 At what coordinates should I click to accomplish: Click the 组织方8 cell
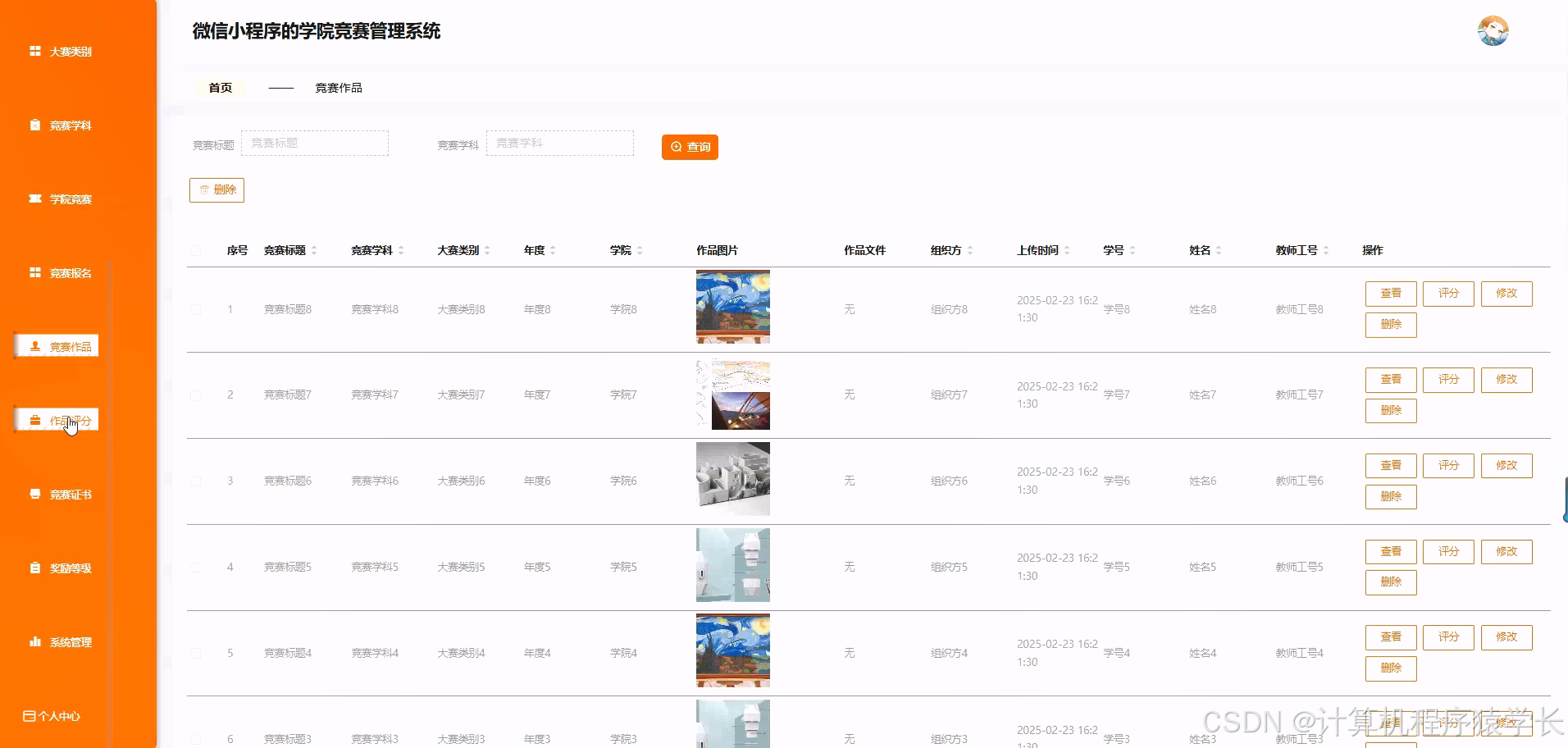[949, 309]
